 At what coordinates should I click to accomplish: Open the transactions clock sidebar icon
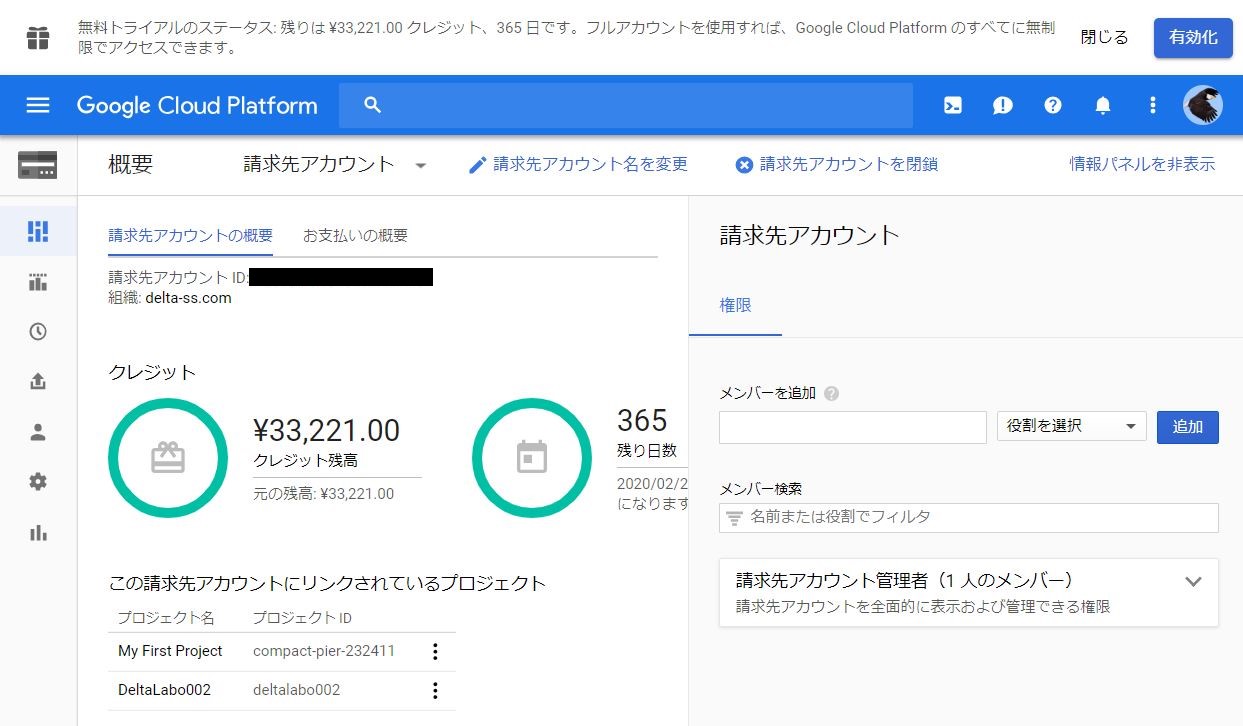(x=38, y=332)
